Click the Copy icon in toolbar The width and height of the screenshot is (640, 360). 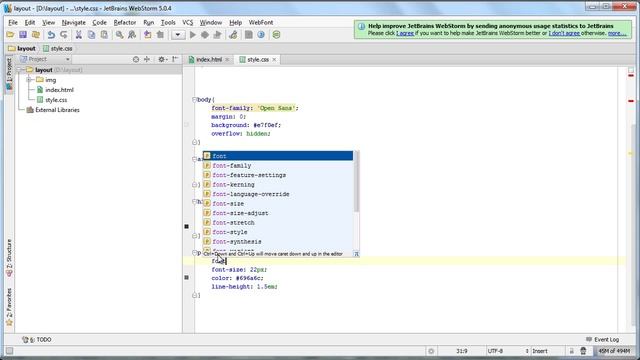91,35
